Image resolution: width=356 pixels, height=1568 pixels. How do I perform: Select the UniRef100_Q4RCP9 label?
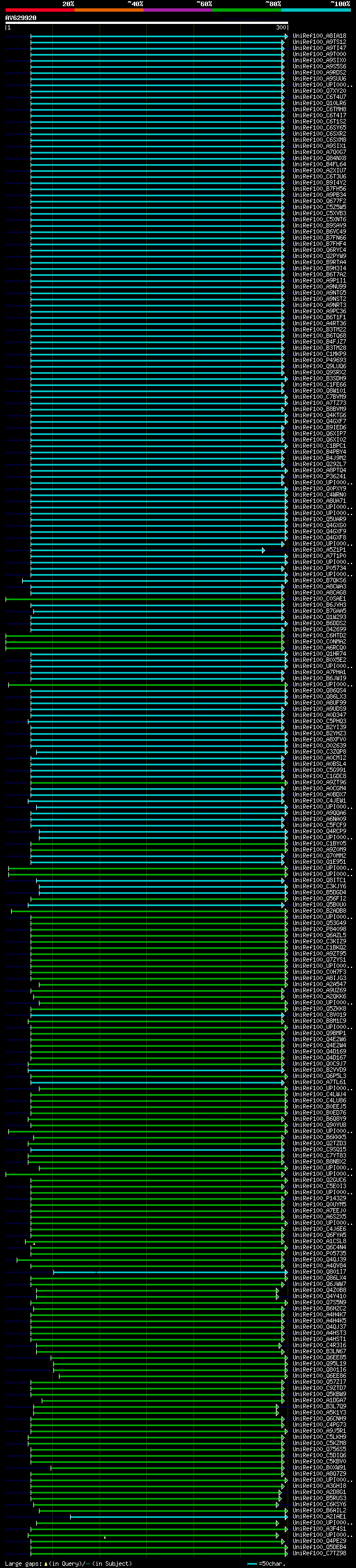(319, 831)
